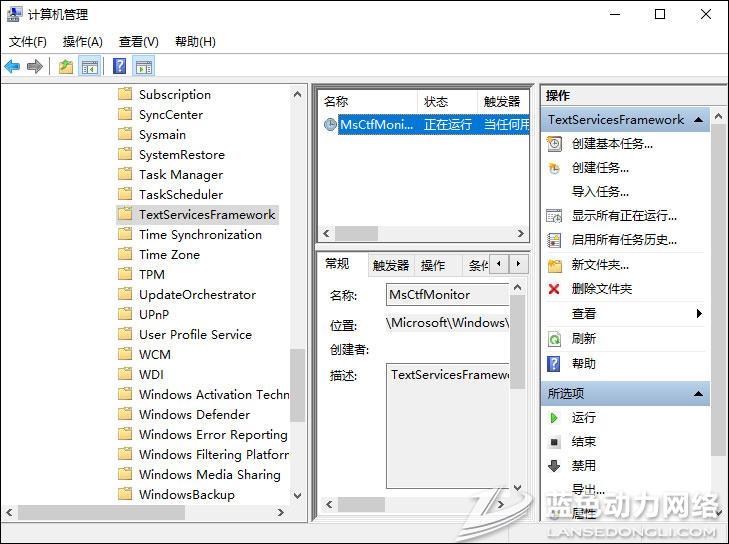Open the 查看(V) menu
729x544 pixels.
click(139, 42)
